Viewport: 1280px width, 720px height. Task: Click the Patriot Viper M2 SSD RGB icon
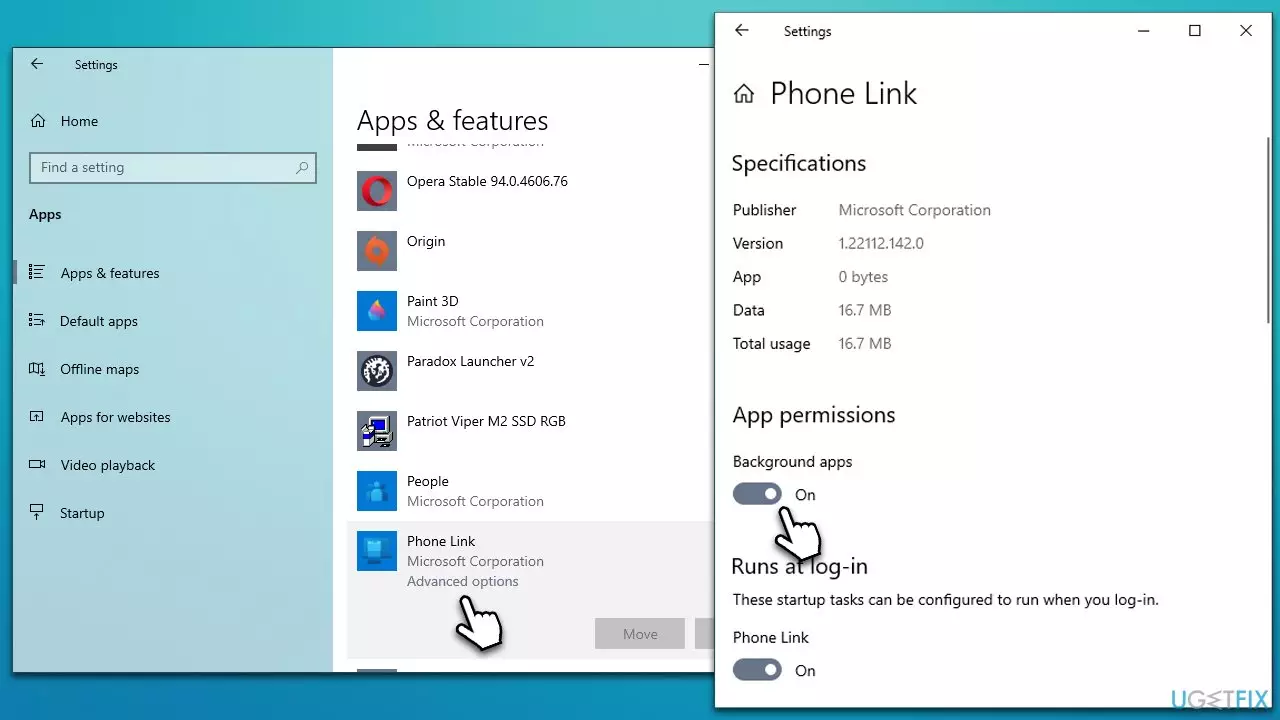pos(377,431)
